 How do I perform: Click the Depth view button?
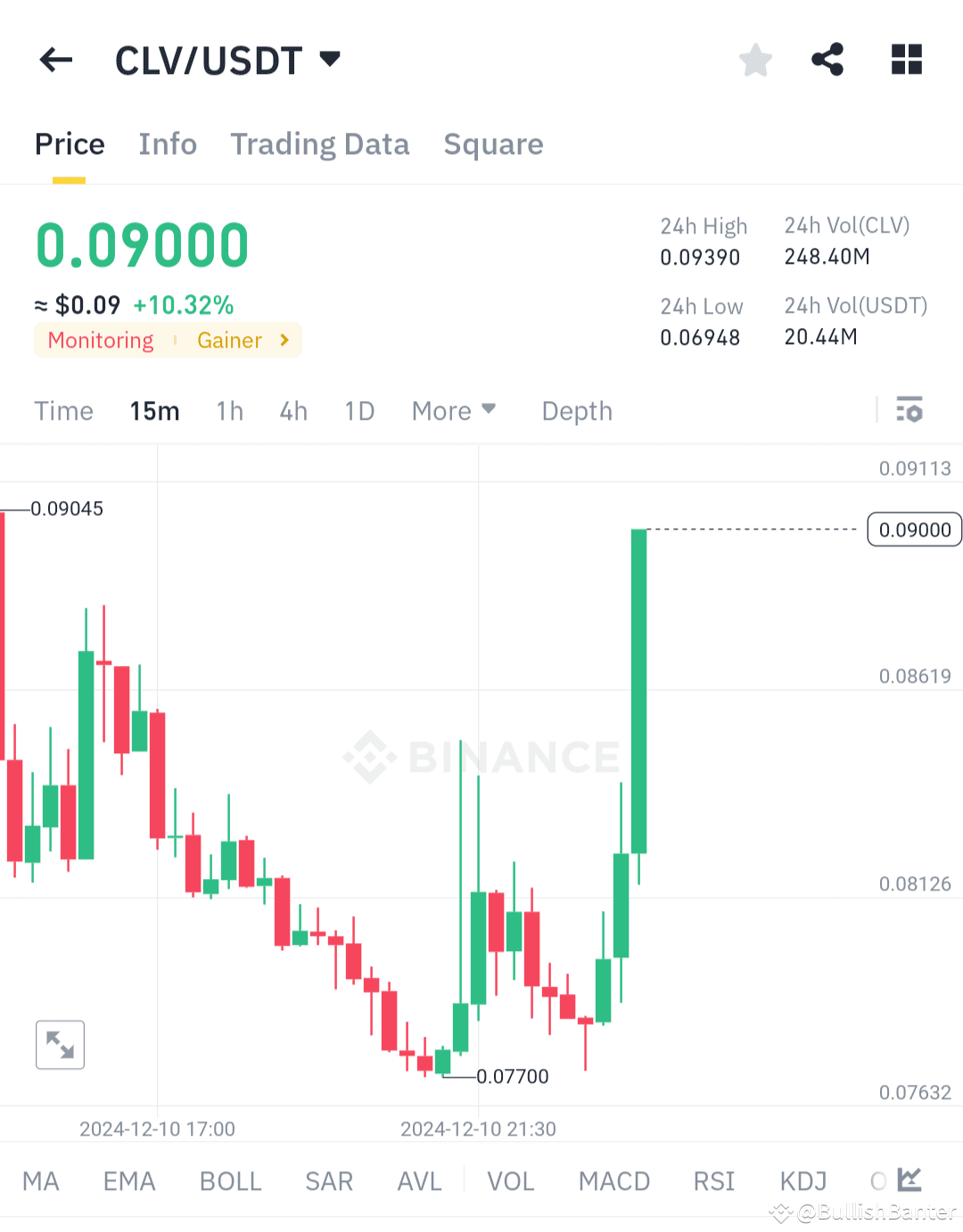pos(576,410)
